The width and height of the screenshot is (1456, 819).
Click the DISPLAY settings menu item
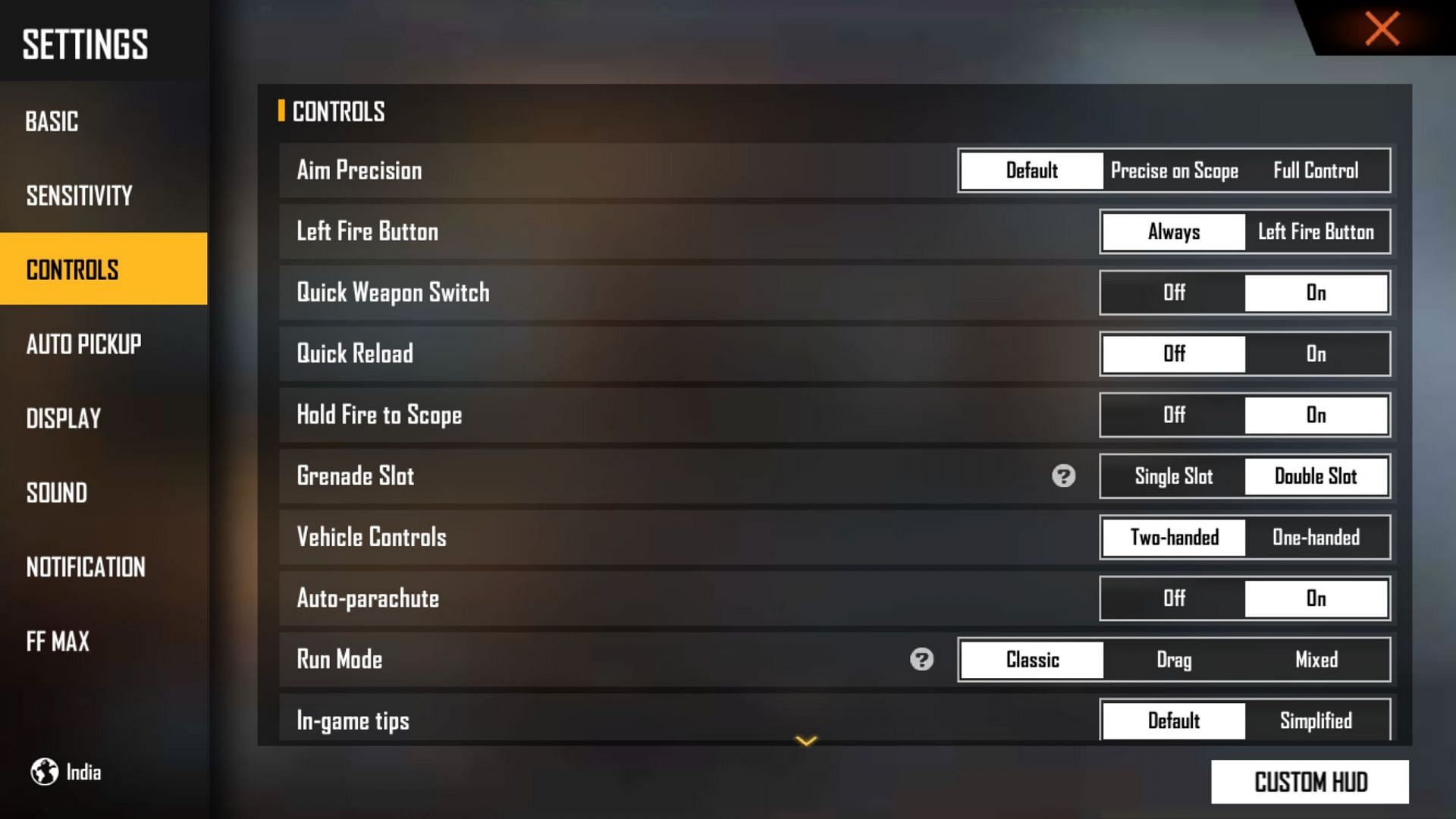click(62, 418)
